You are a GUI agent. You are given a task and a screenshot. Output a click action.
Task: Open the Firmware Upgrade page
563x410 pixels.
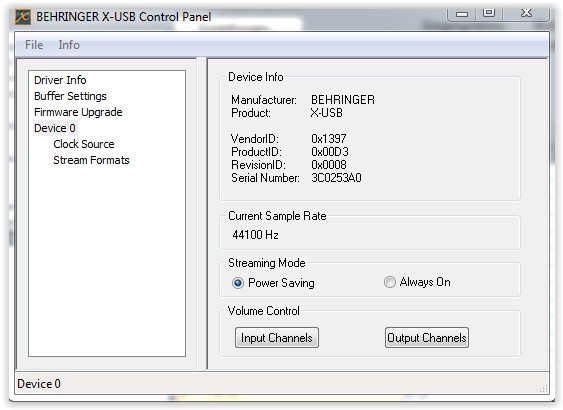coord(78,112)
